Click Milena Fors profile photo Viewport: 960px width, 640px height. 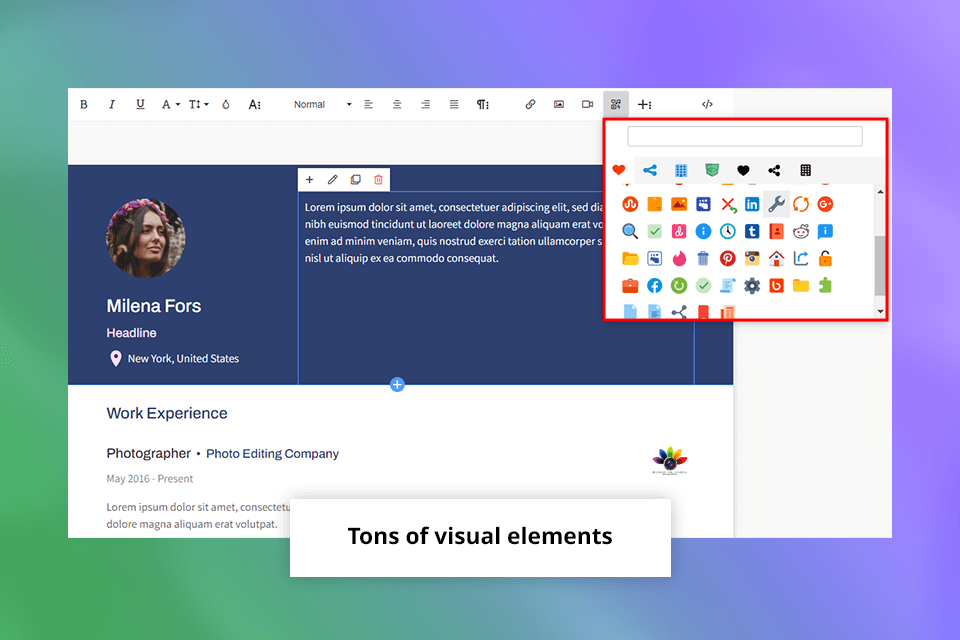click(146, 238)
